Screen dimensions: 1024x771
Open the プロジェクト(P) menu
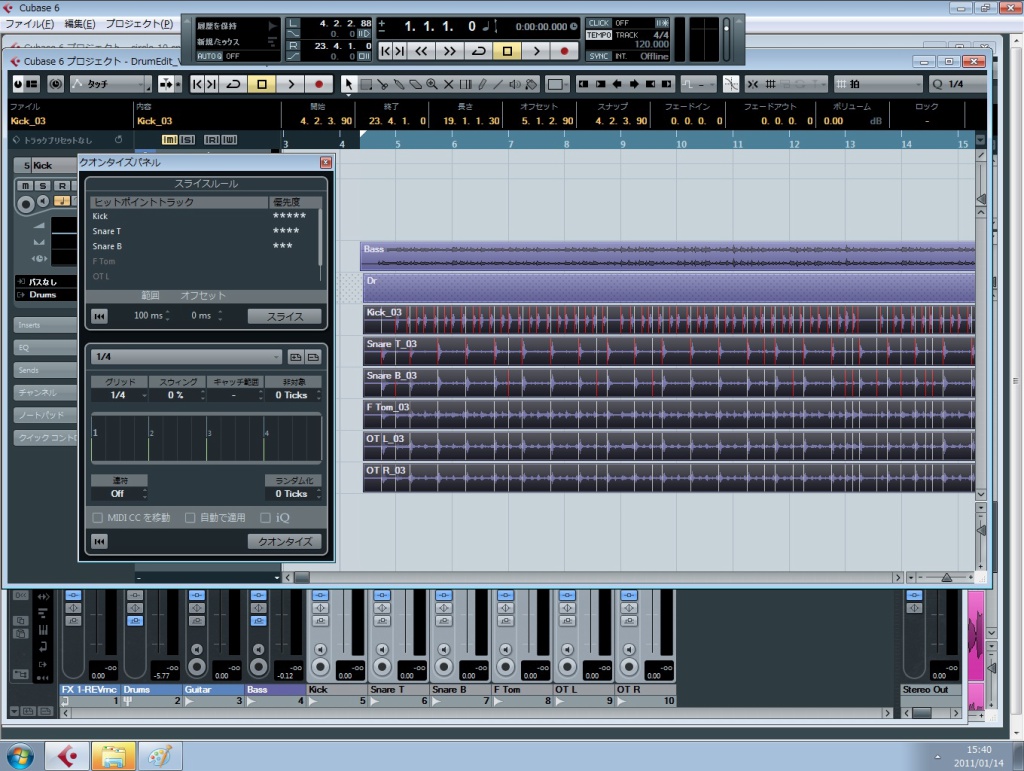click(x=139, y=24)
